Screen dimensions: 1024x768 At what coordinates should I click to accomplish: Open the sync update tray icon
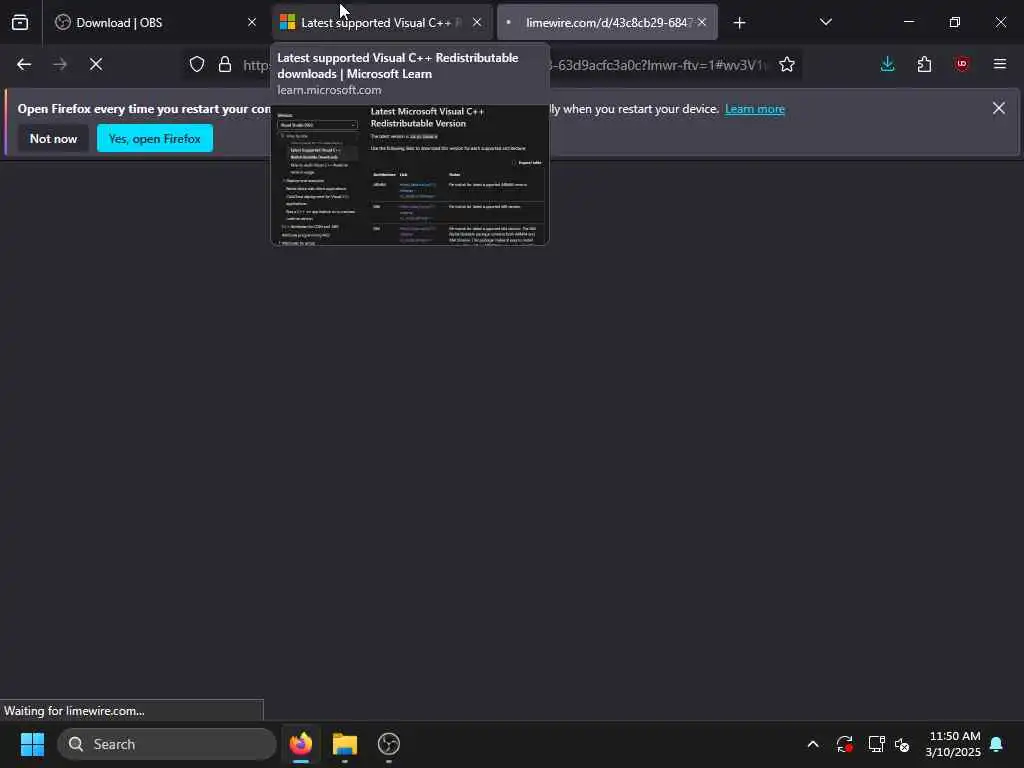pyautogui.click(x=844, y=744)
